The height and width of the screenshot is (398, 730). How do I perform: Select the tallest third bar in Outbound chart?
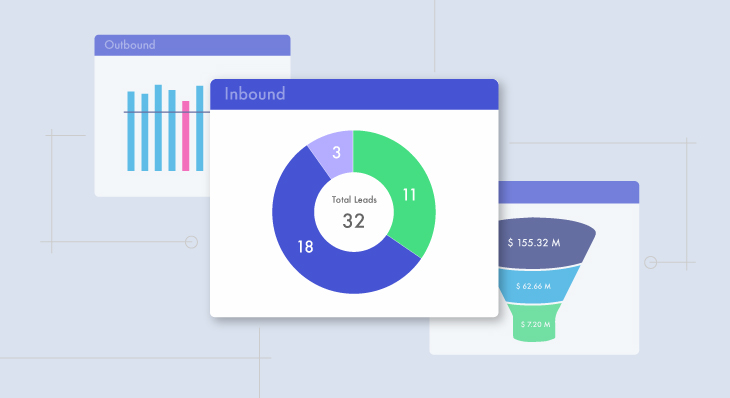tap(158, 128)
